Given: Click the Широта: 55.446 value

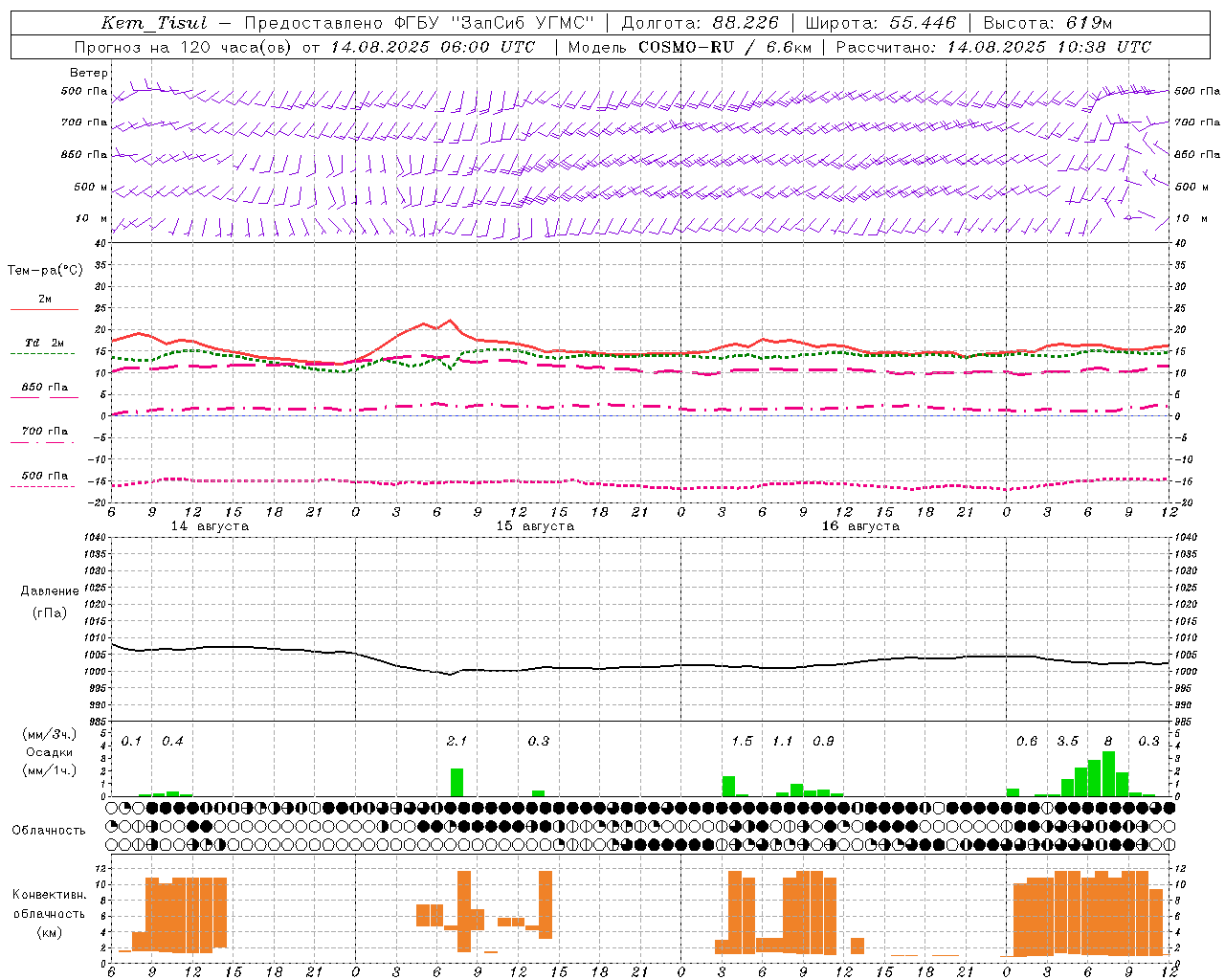Looking at the screenshot, I should click(x=880, y=24).
